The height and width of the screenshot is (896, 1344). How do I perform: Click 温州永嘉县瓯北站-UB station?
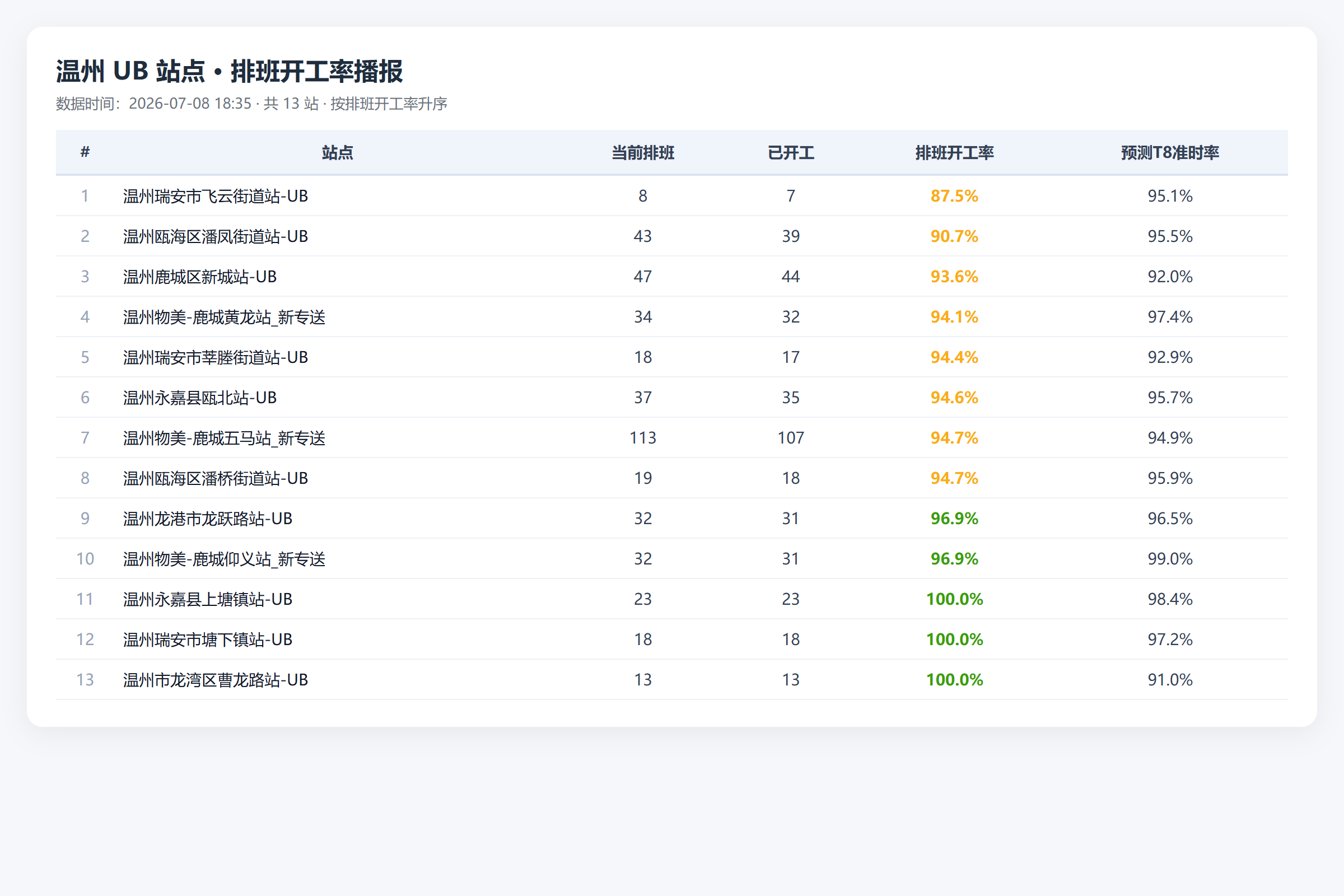point(199,398)
